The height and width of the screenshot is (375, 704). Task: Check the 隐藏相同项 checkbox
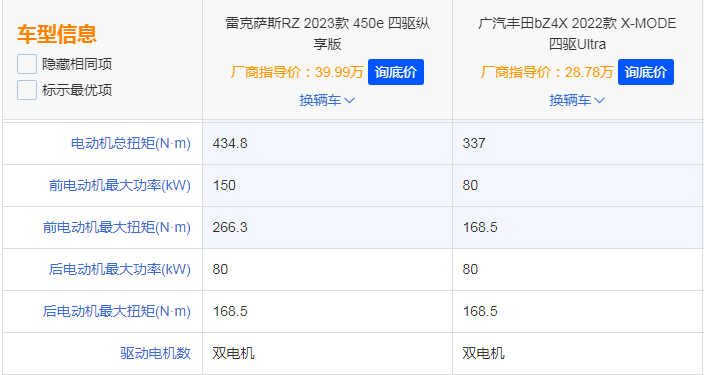tap(27, 64)
